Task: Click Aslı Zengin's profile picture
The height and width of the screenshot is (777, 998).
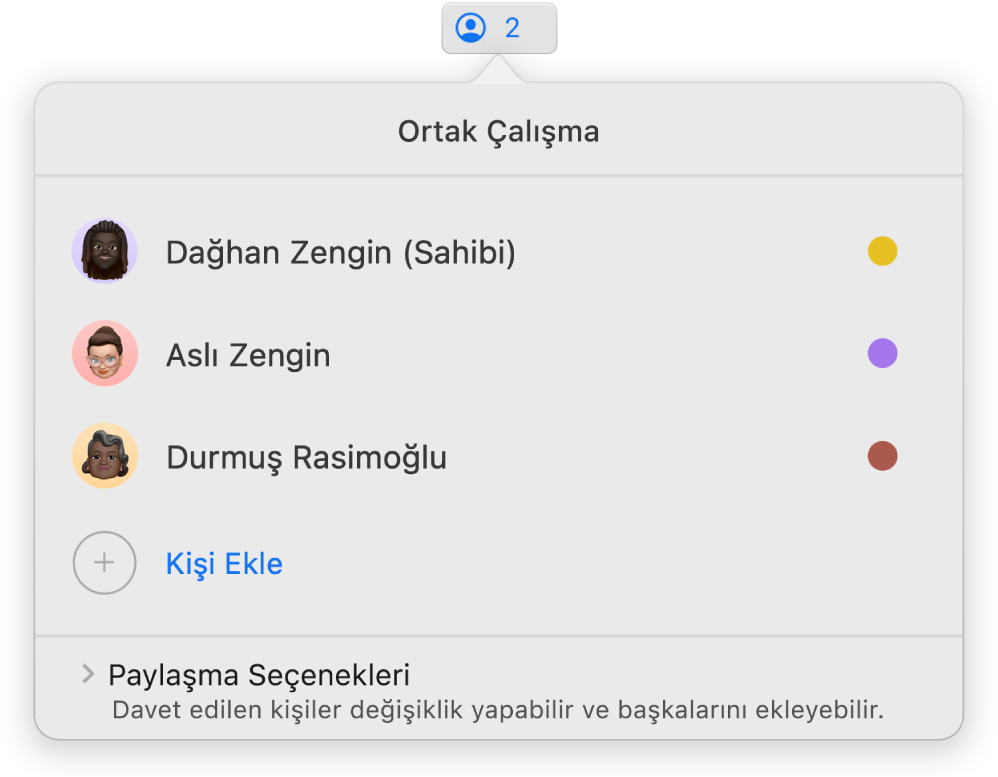Action: click(104, 353)
